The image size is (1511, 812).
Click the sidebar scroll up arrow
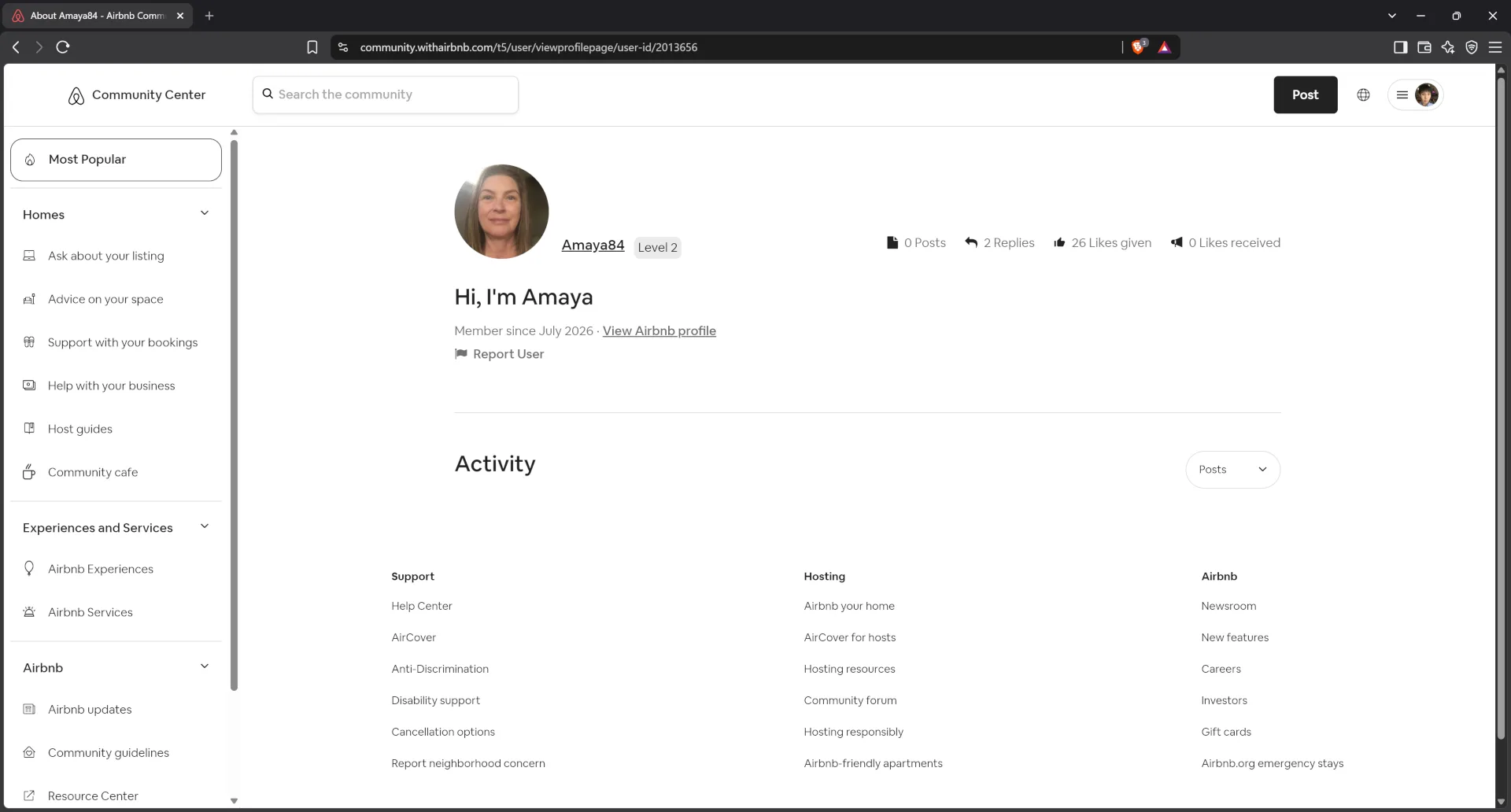pos(234,132)
